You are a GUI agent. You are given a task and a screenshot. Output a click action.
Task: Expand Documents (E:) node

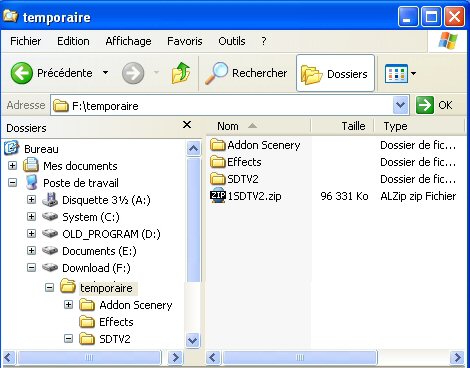(31, 250)
